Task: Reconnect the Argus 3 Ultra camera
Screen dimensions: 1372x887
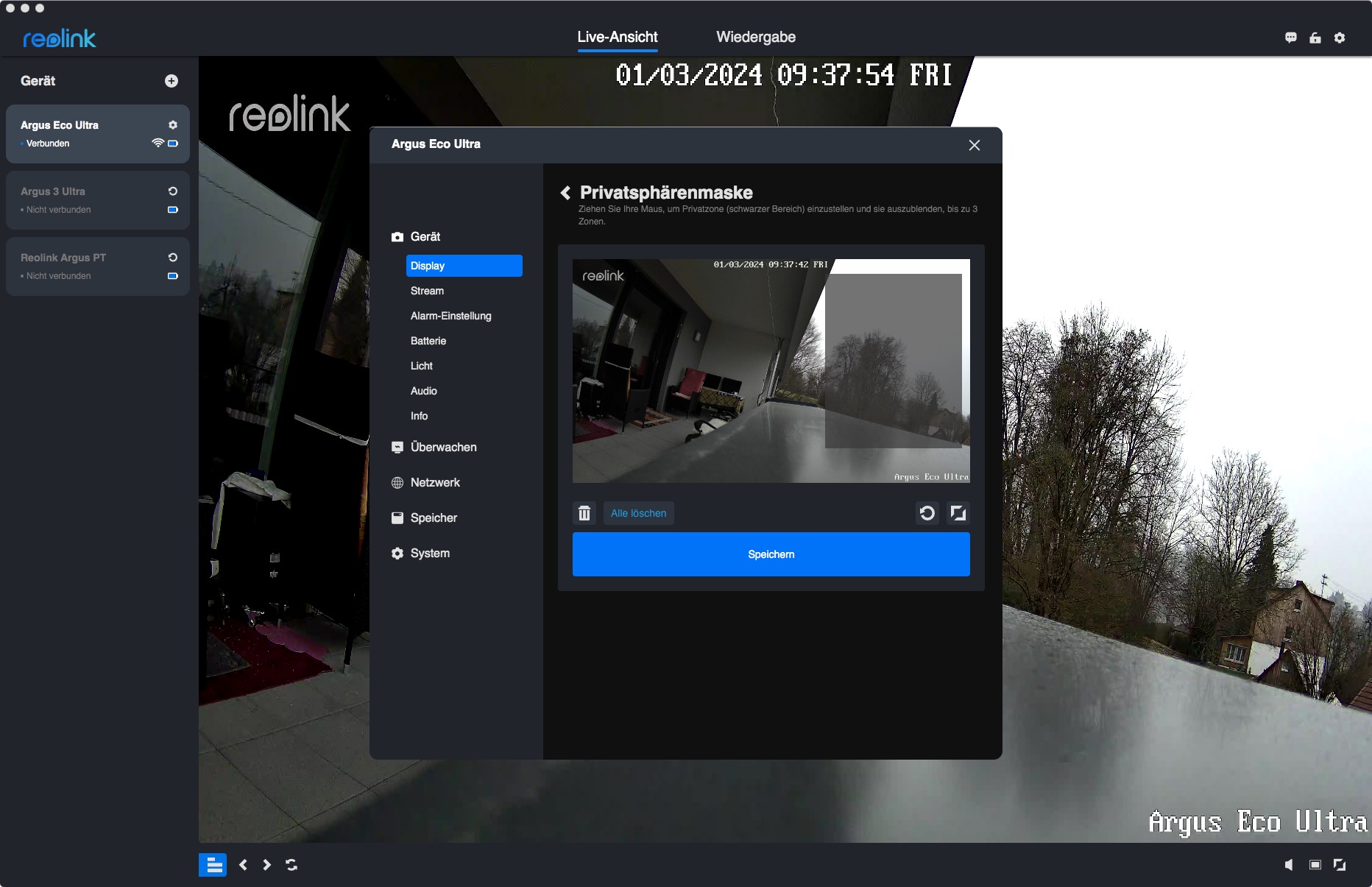Action: (173, 191)
